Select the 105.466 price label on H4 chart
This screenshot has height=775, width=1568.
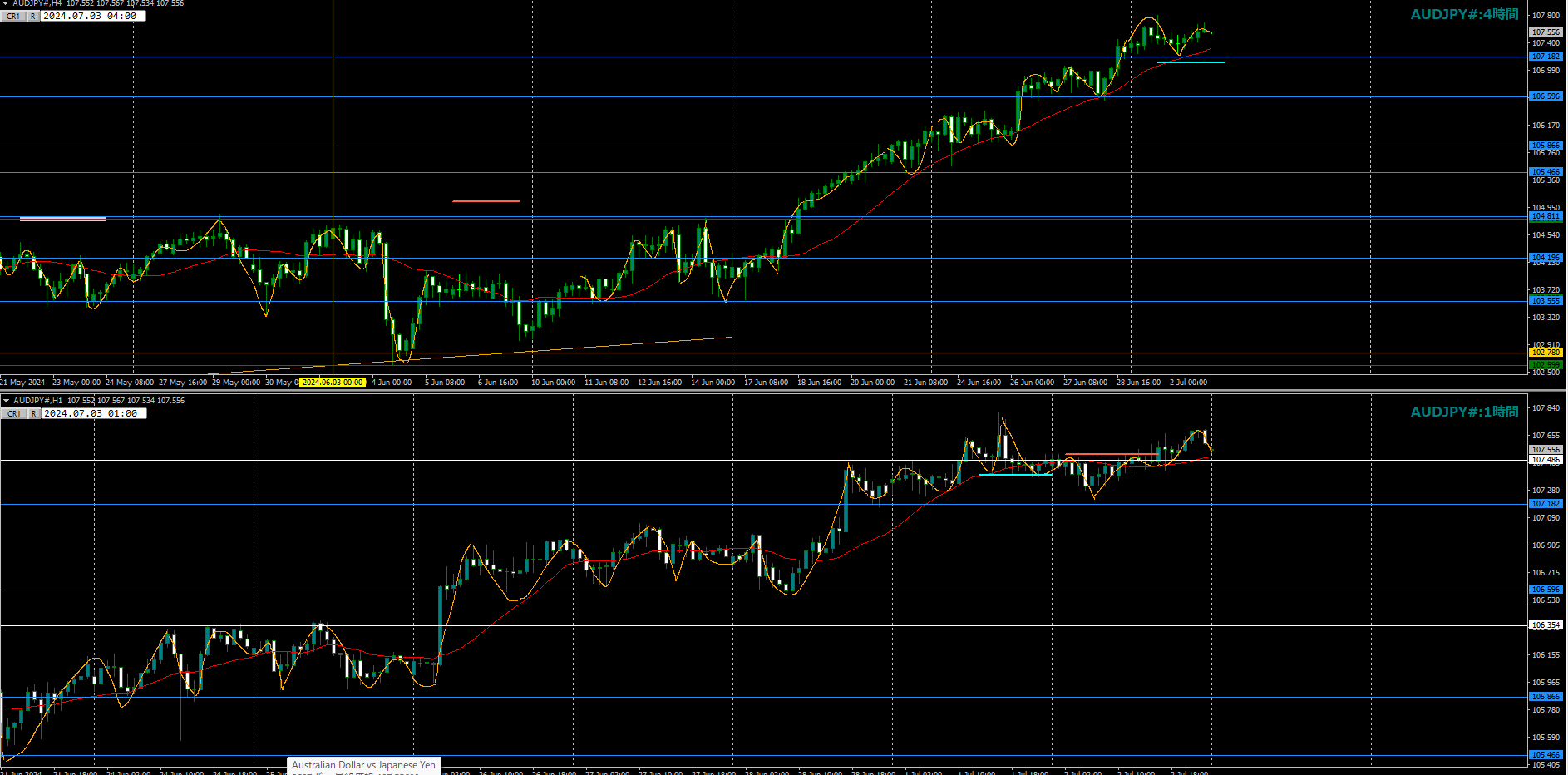(x=1546, y=172)
